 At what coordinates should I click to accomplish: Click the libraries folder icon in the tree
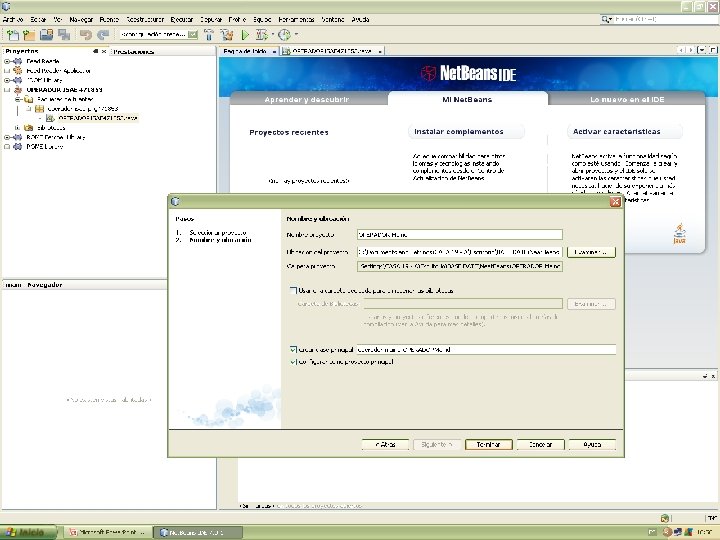click(x=28, y=128)
